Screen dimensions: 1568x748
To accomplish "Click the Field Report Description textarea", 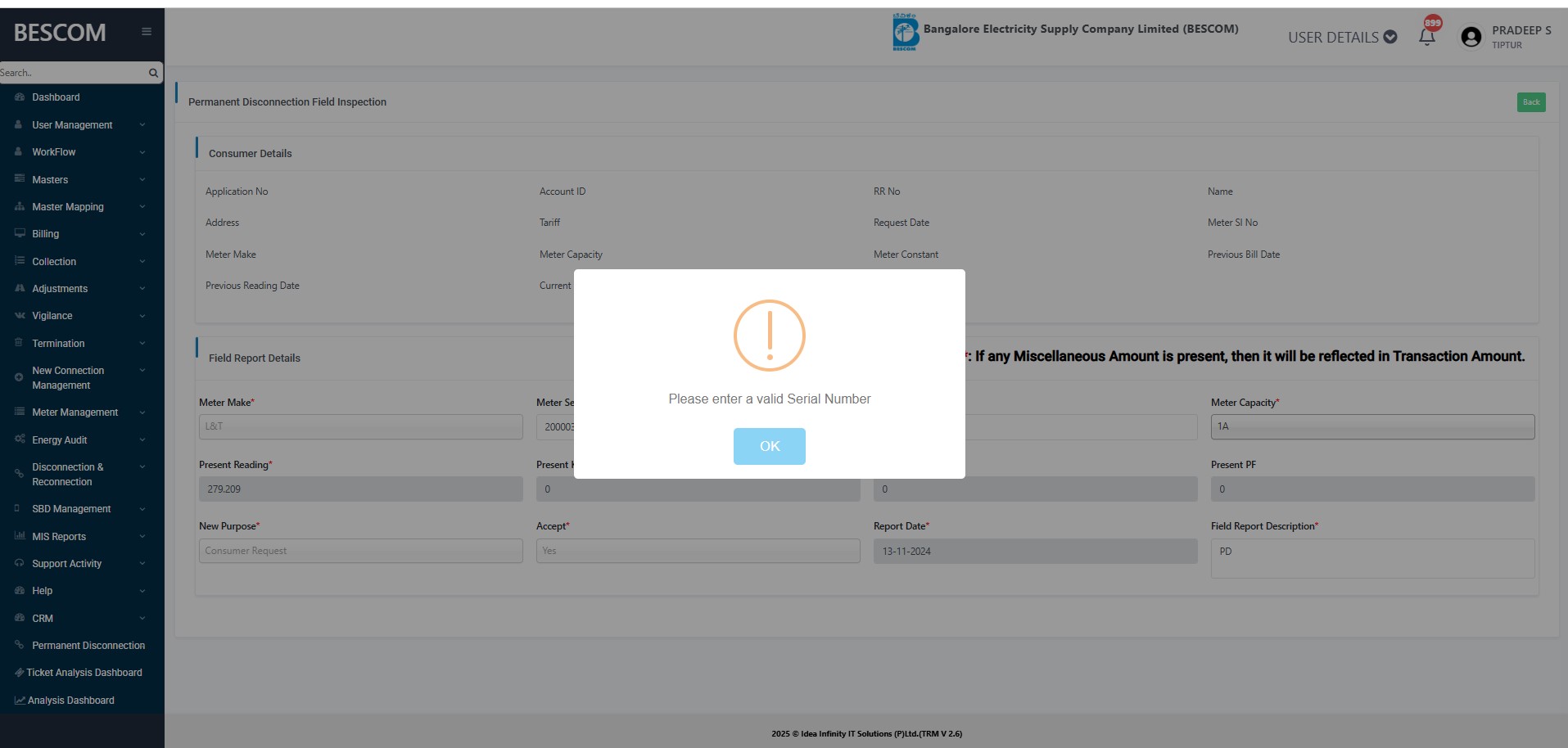I will [x=1373, y=558].
